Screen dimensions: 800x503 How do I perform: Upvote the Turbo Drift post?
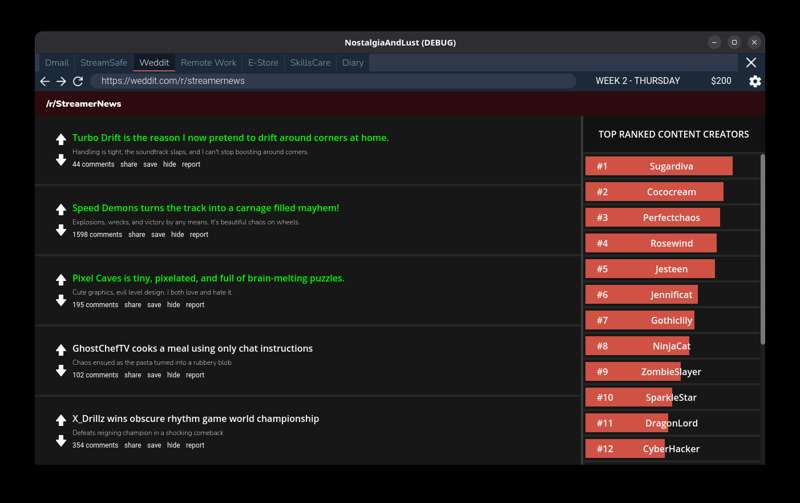pyautogui.click(x=61, y=140)
